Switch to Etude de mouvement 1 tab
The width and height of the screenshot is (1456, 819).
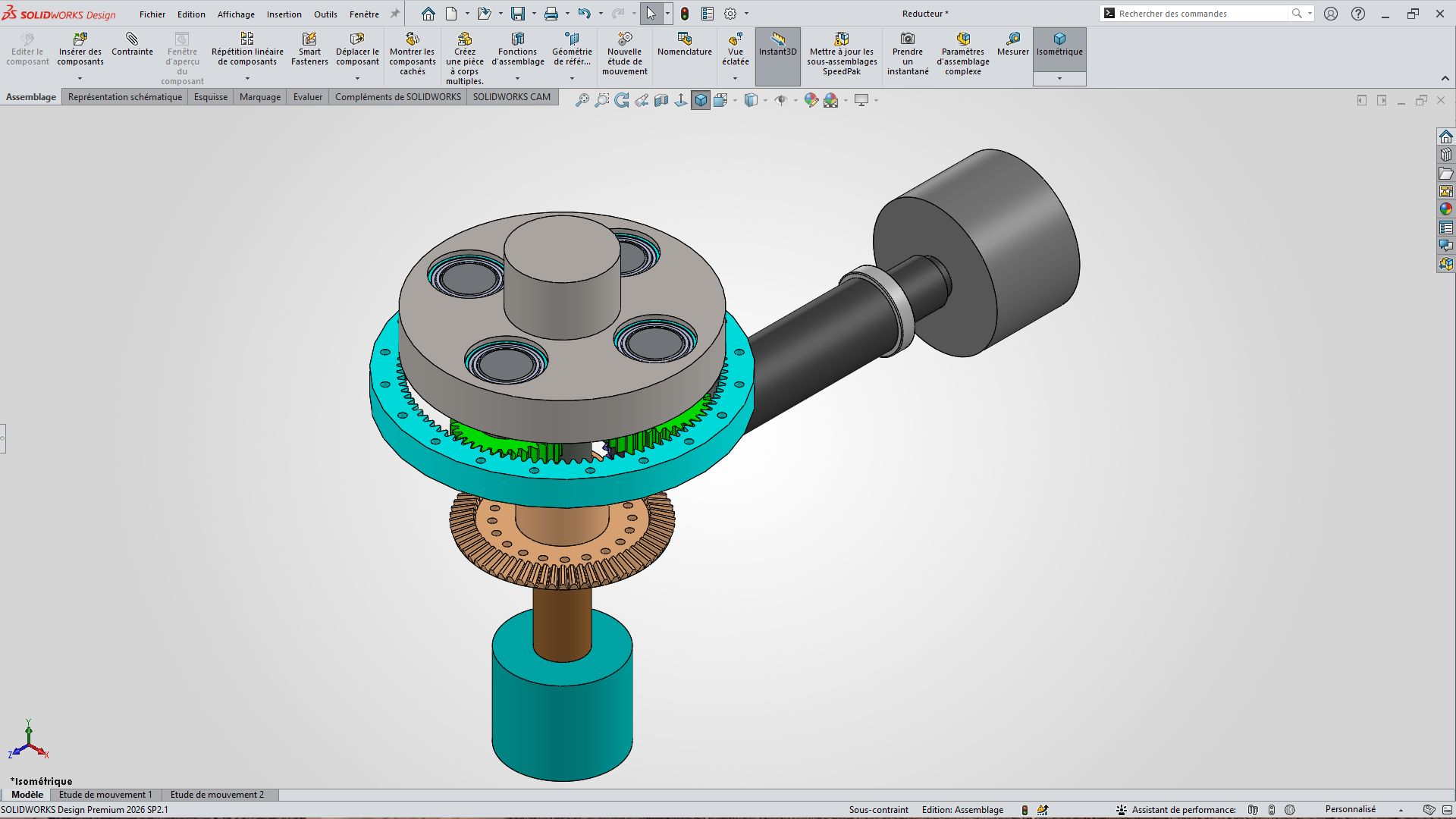[105, 795]
